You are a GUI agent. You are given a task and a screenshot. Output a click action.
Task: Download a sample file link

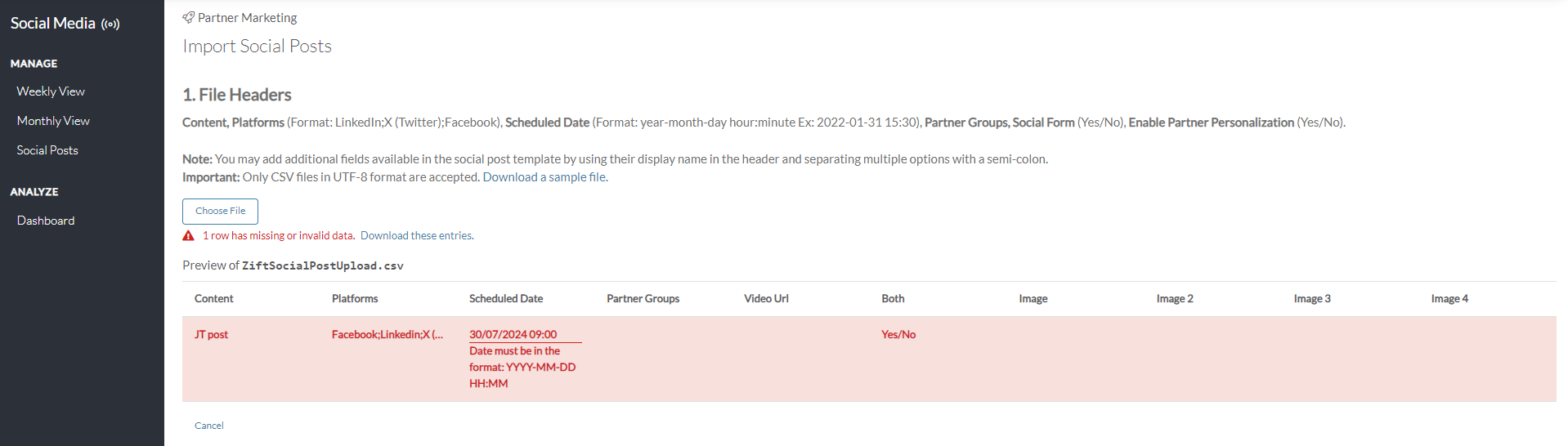[x=544, y=177]
